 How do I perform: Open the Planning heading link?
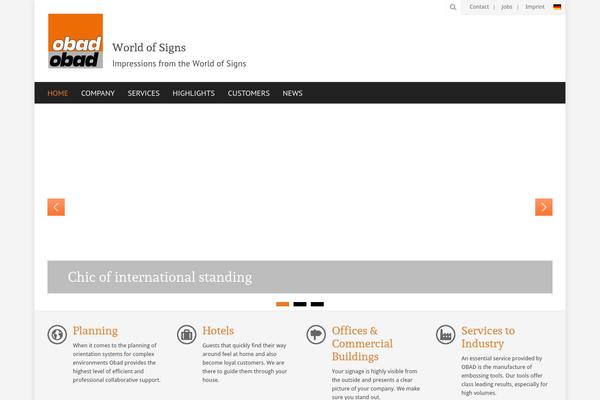click(x=95, y=331)
